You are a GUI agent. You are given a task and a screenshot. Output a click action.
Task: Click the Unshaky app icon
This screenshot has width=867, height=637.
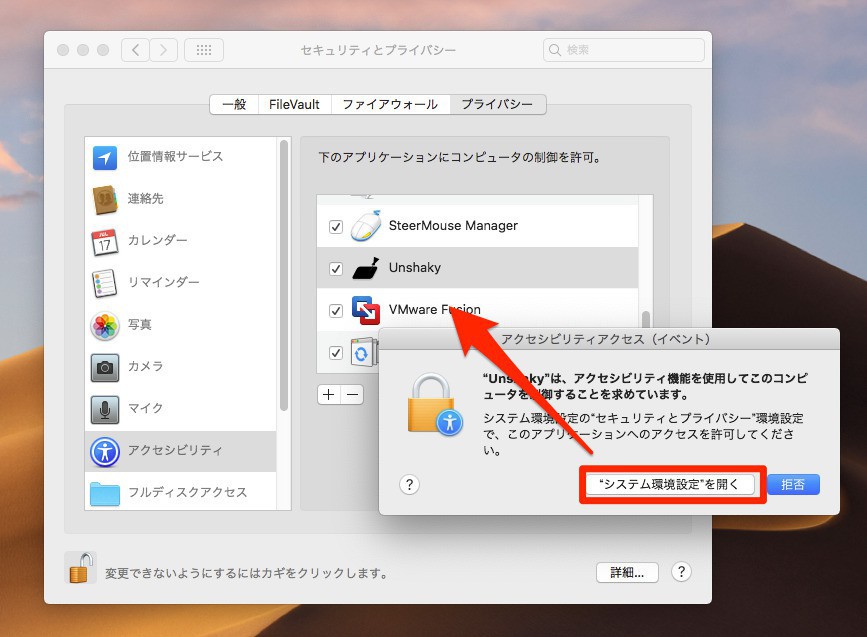pyautogui.click(x=366, y=268)
